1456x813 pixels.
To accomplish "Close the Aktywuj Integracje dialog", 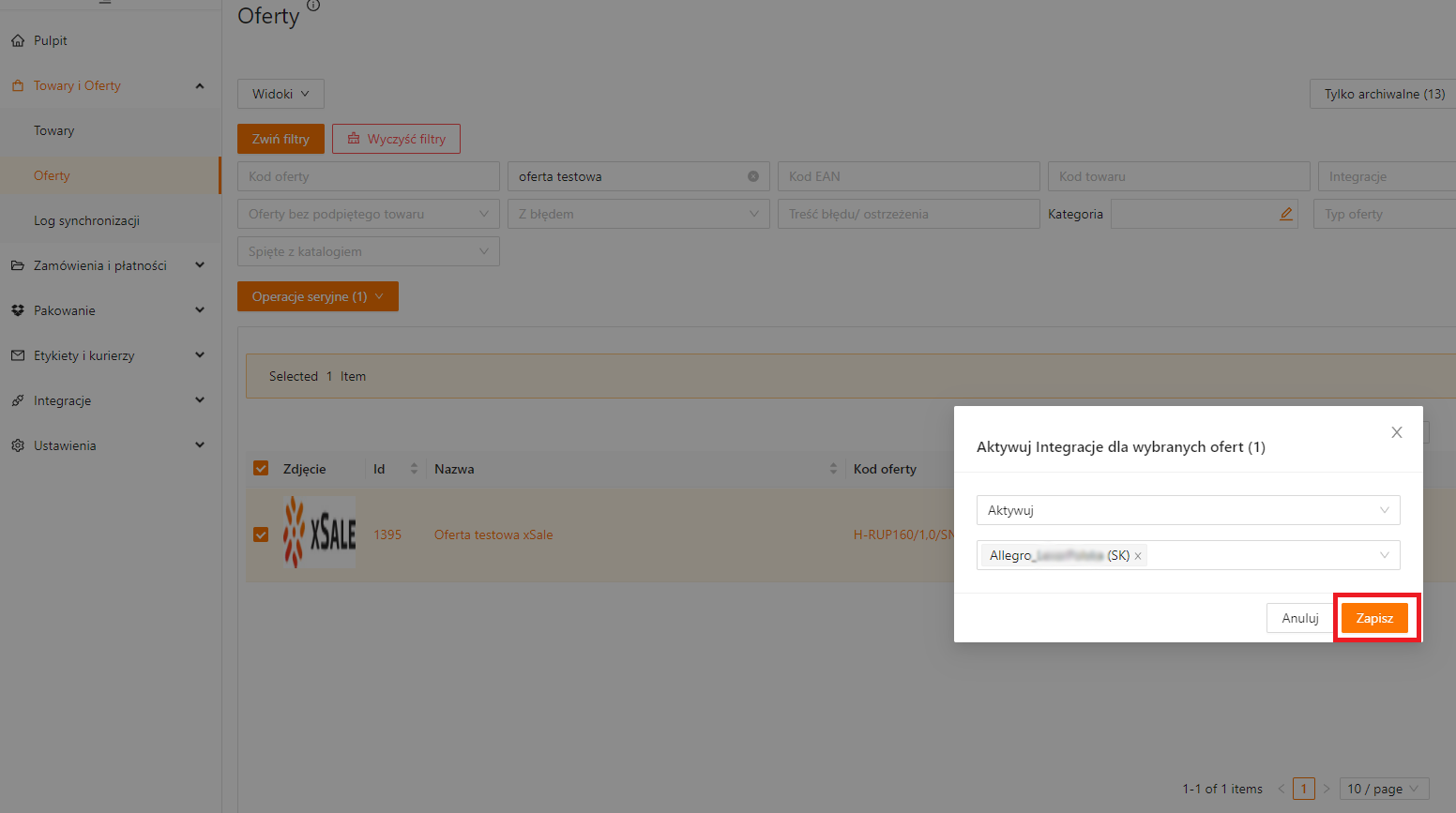I will pos(1396,432).
